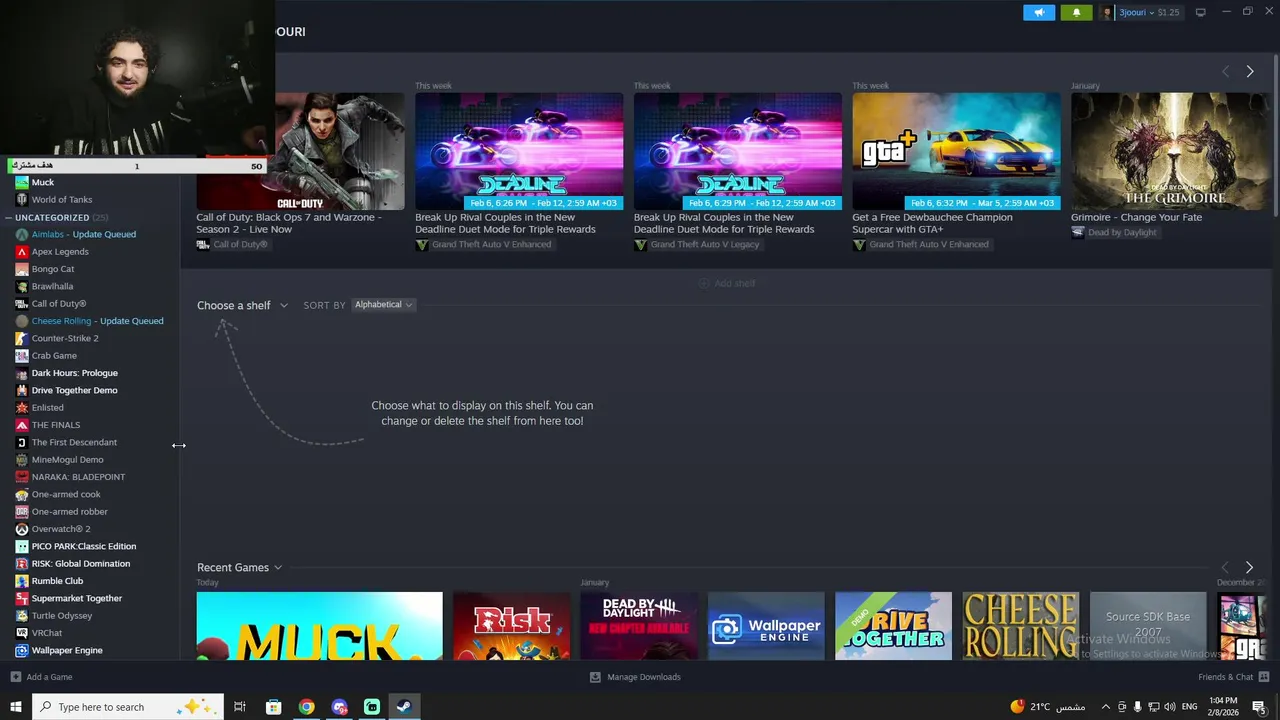
Task: Open Call of Duty Season 2 news thumbnail
Action: point(301,151)
